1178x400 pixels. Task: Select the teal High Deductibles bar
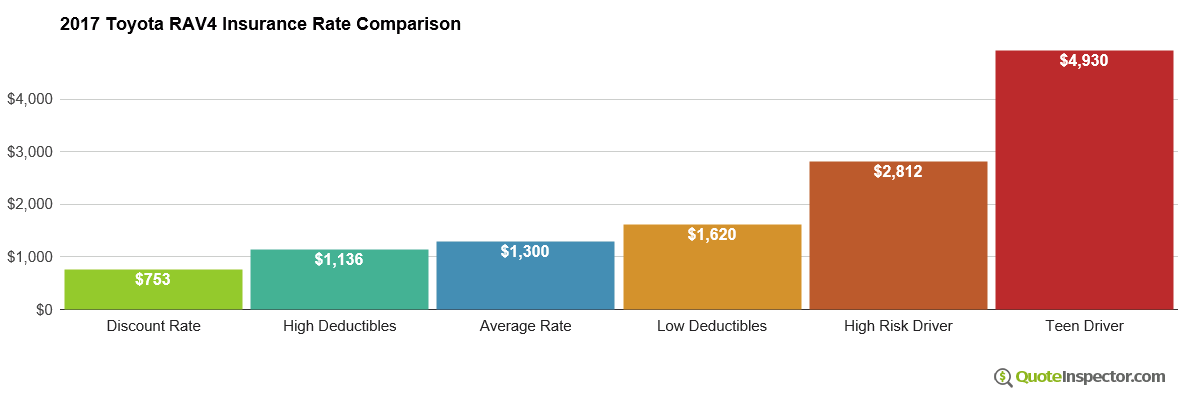(x=339, y=286)
